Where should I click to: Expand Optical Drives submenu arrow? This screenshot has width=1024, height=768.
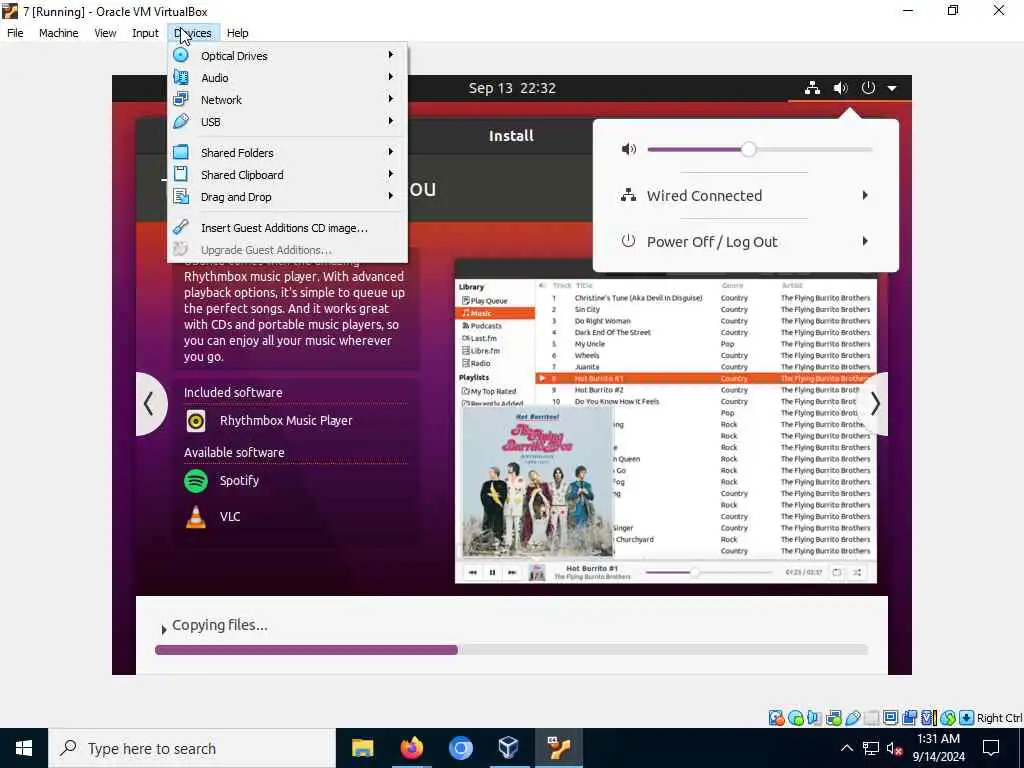click(391, 55)
